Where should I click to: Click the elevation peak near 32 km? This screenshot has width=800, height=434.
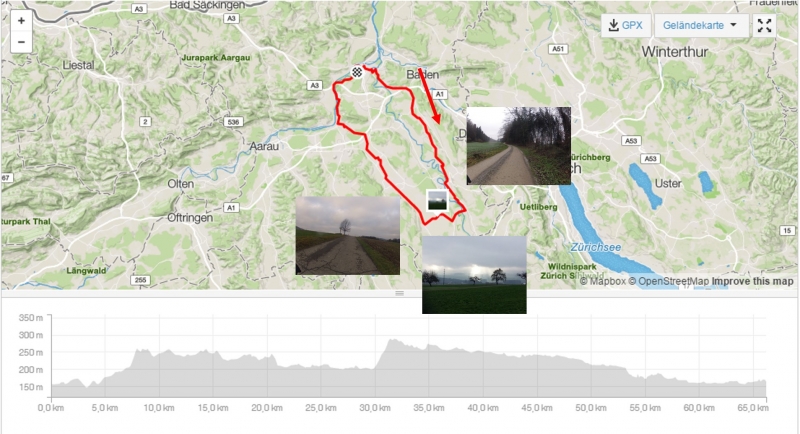click(392, 341)
